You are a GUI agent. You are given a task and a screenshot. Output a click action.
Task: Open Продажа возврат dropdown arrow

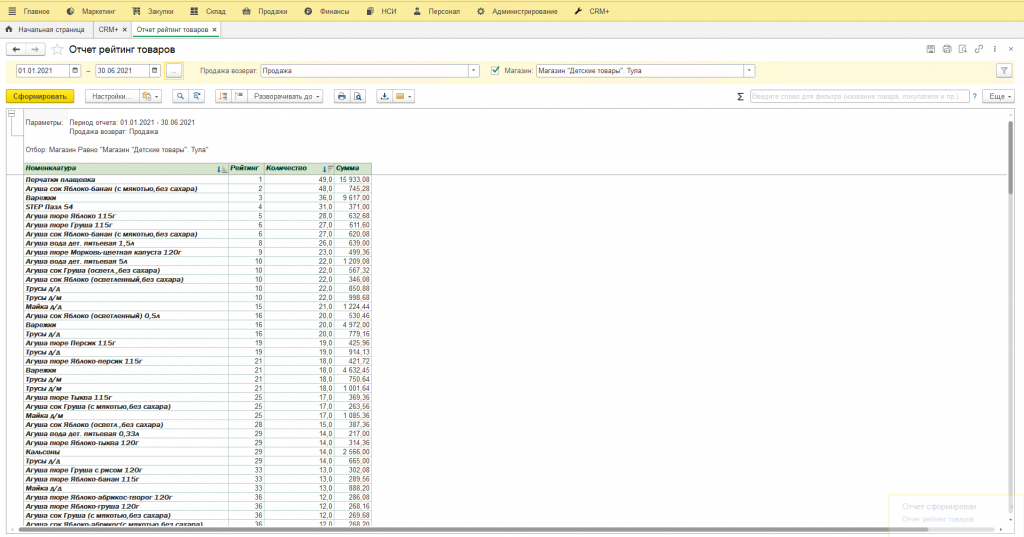tap(473, 71)
